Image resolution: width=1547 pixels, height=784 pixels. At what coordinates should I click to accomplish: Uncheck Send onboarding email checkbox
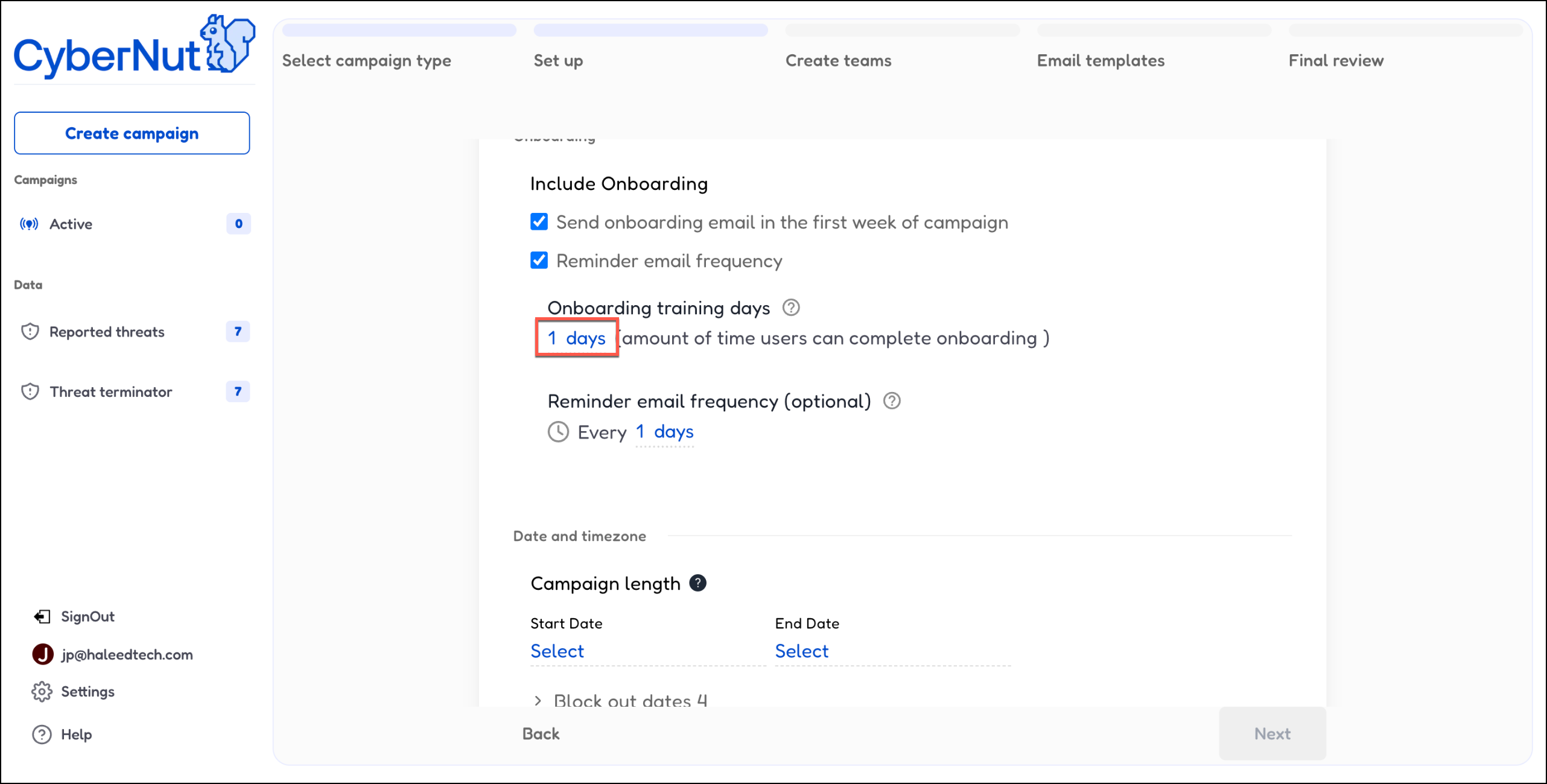539,222
